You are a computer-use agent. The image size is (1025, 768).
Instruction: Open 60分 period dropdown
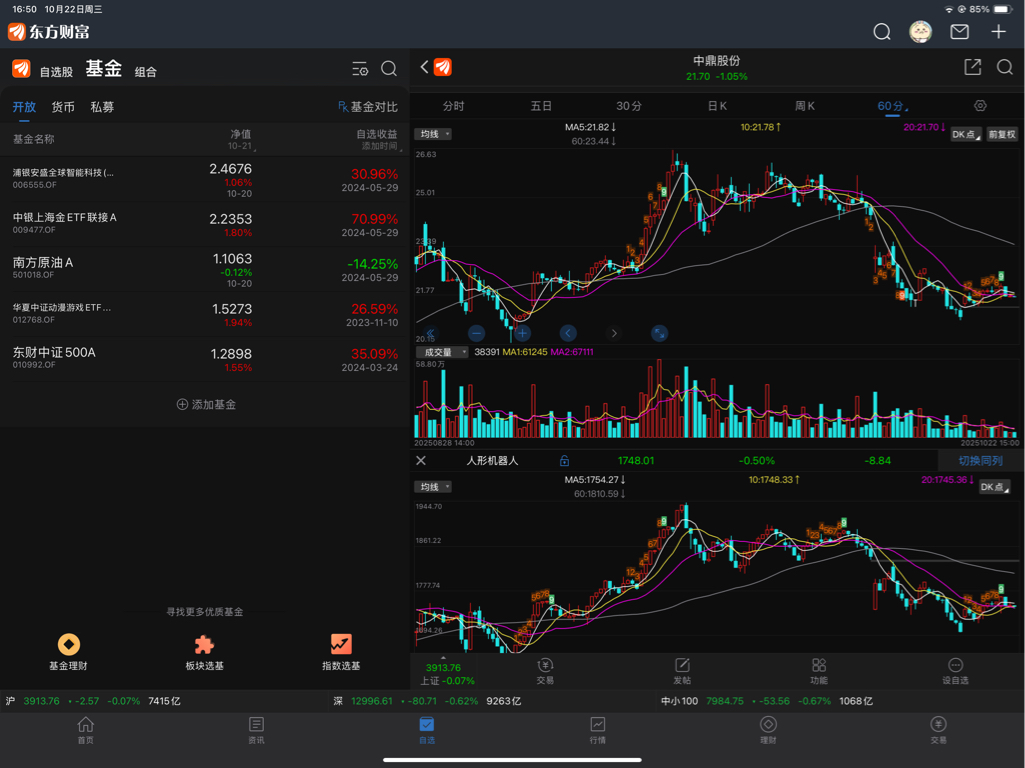[892, 106]
